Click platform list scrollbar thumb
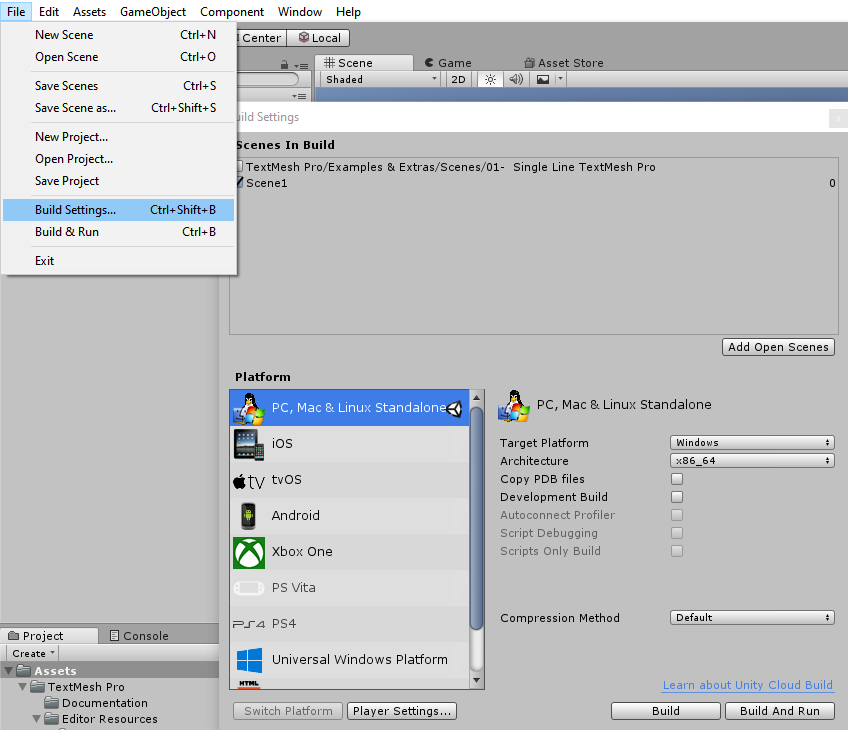 (476, 518)
